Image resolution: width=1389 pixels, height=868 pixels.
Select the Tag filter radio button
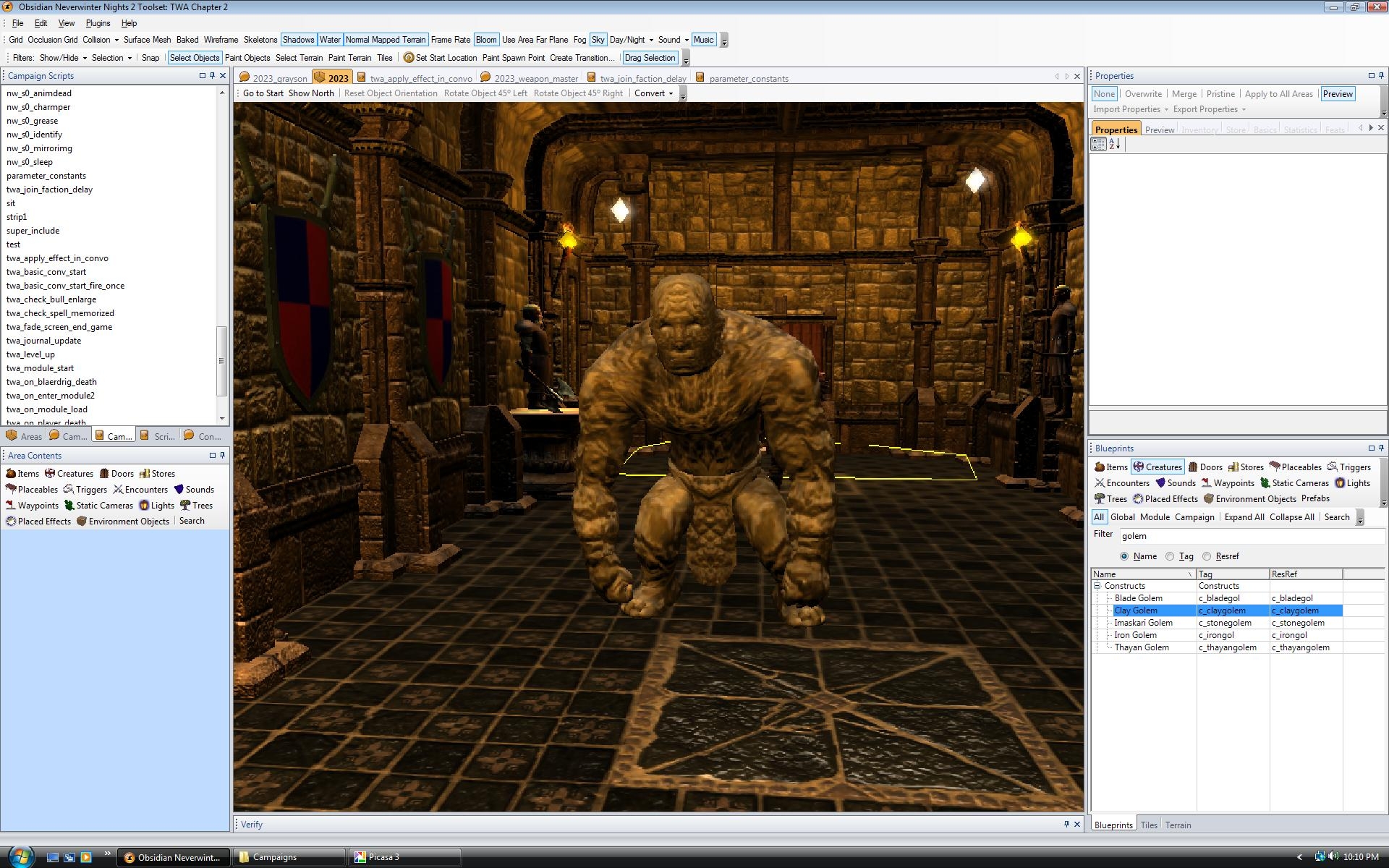pyautogui.click(x=1170, y=556)
